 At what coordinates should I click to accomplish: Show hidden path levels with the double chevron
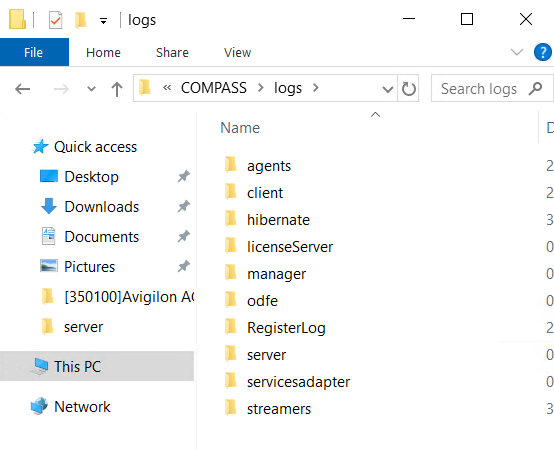tap(167, 88)
